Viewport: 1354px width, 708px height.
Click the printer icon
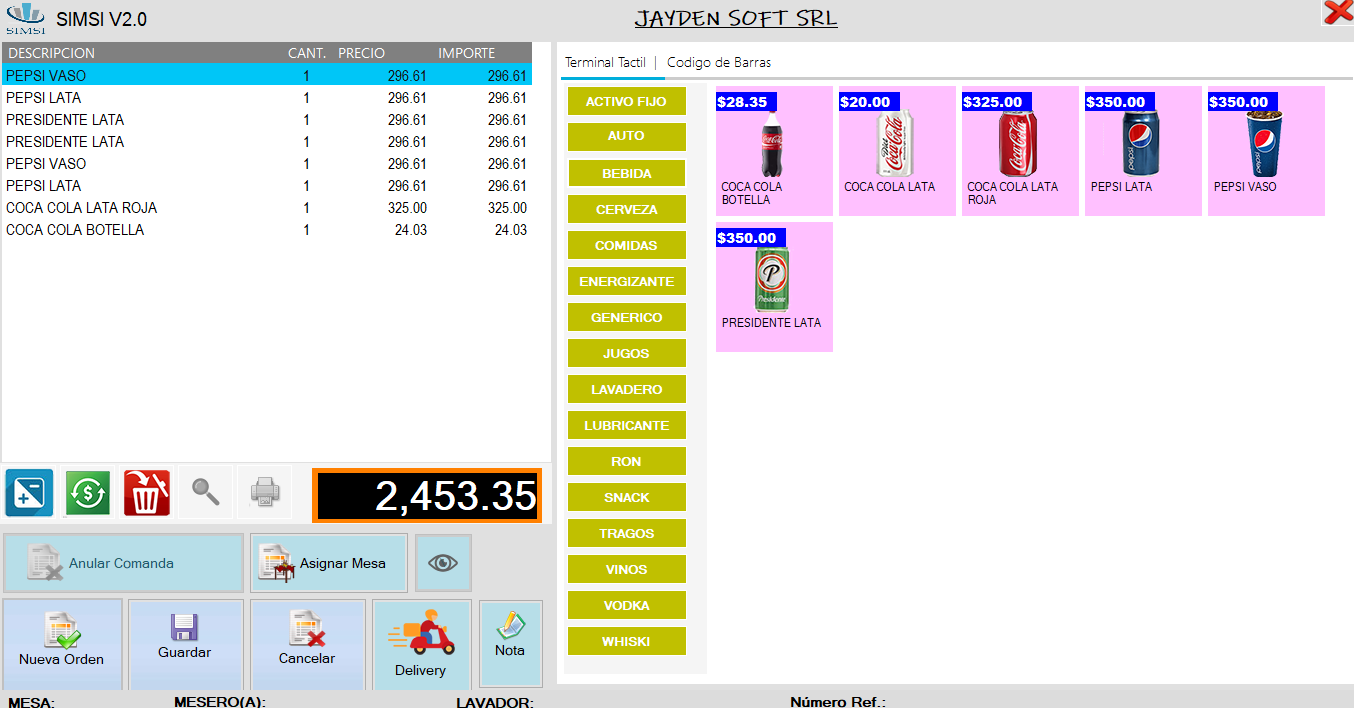[x=265, y=492]
